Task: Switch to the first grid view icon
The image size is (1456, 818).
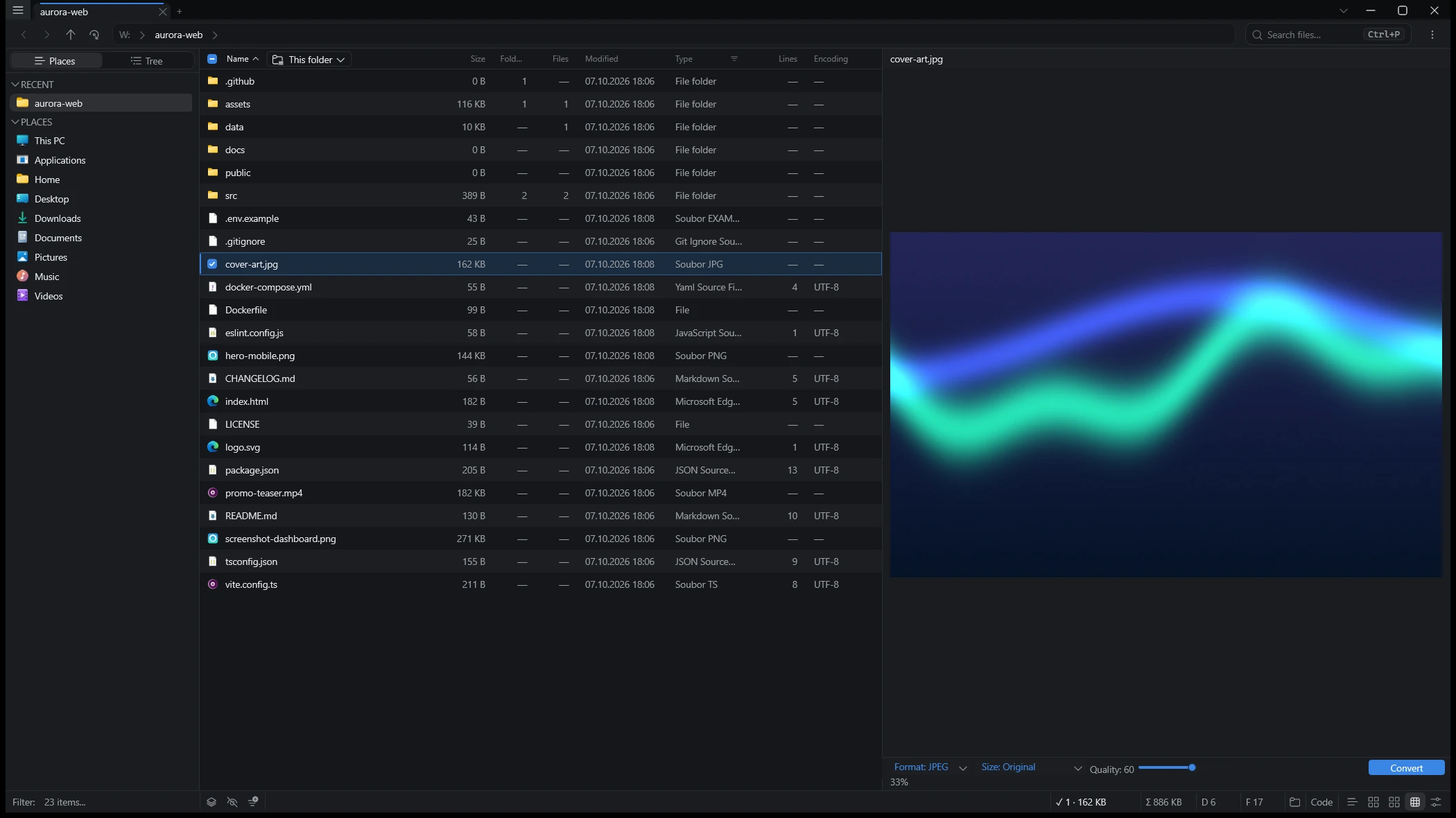Action: [x=1373, y=802]
